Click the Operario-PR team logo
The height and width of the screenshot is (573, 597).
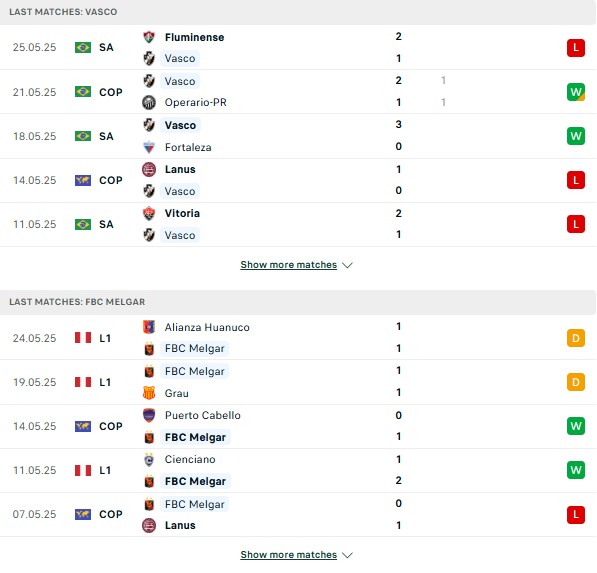[149, 102]
